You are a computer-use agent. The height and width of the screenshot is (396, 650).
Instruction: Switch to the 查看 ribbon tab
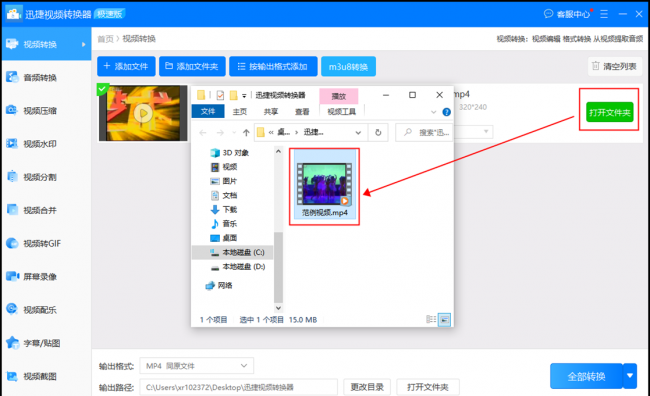point(302,111)
